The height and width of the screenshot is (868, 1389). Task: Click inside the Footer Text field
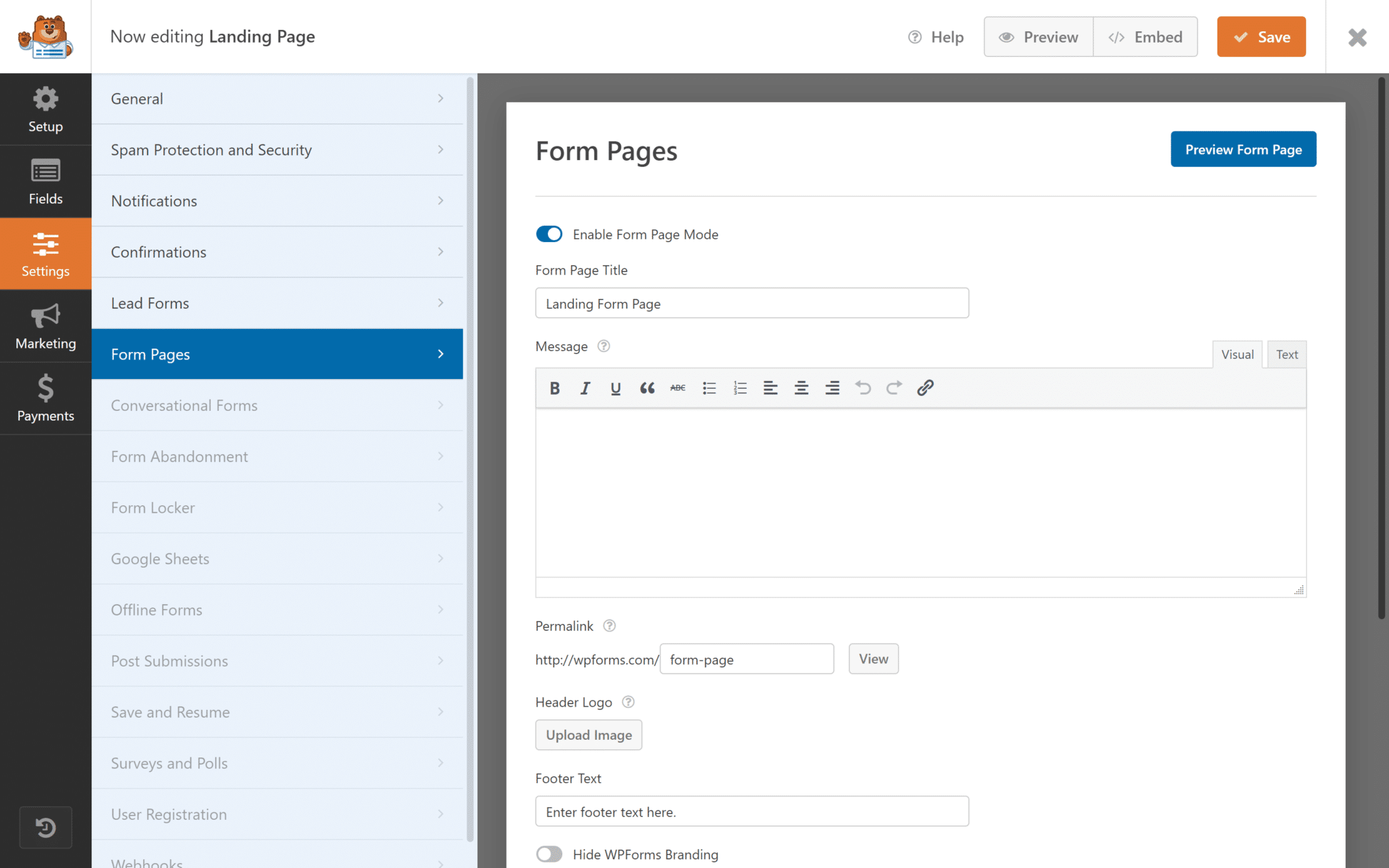tap(751, 811)
